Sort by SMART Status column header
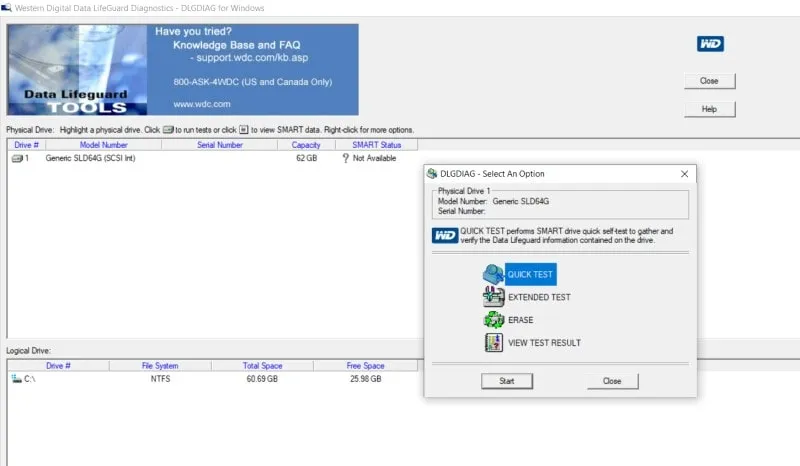The width and height of the screenshot is (800, 466). pos(377,145)
